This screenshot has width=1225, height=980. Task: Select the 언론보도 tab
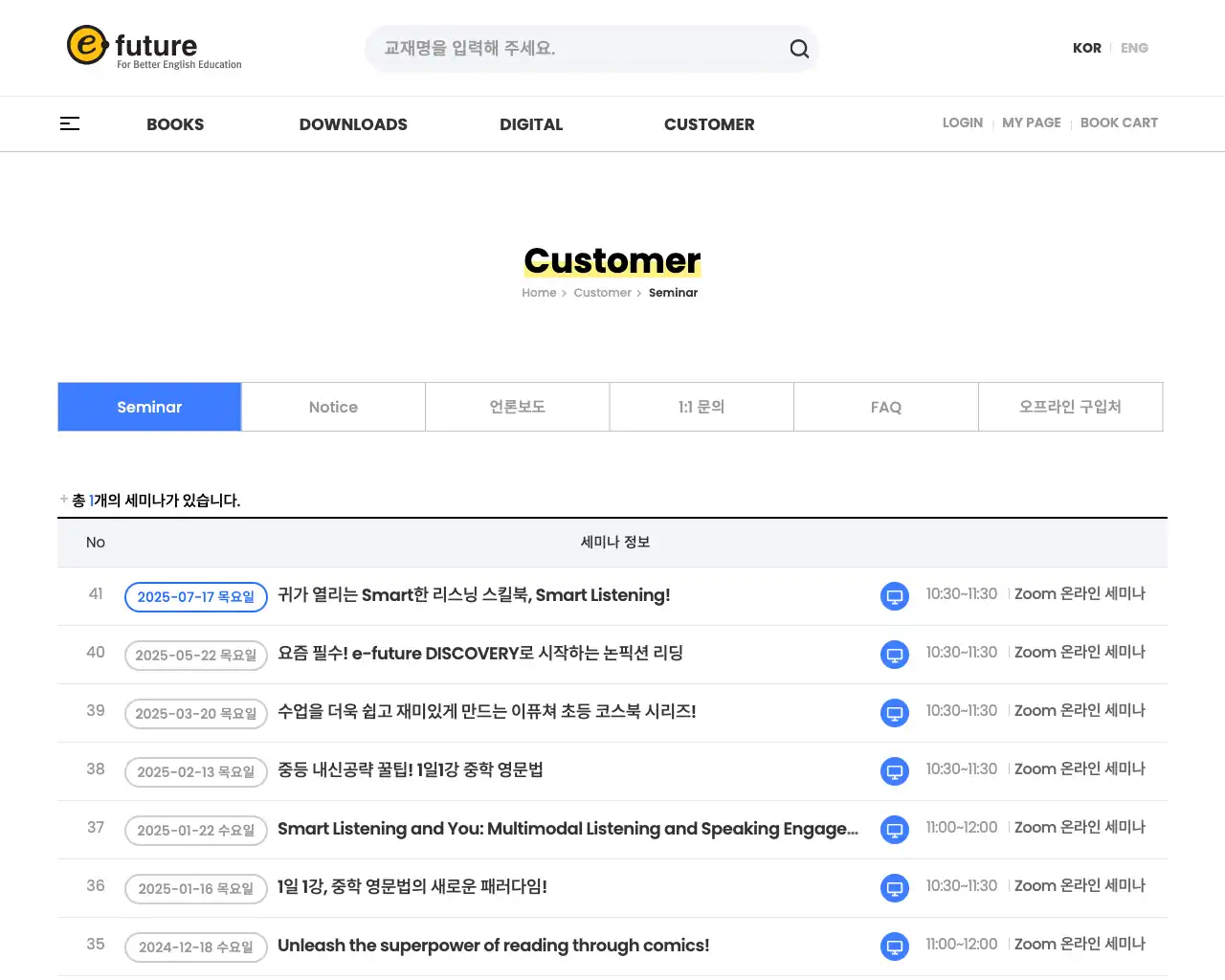coord(518,407)
